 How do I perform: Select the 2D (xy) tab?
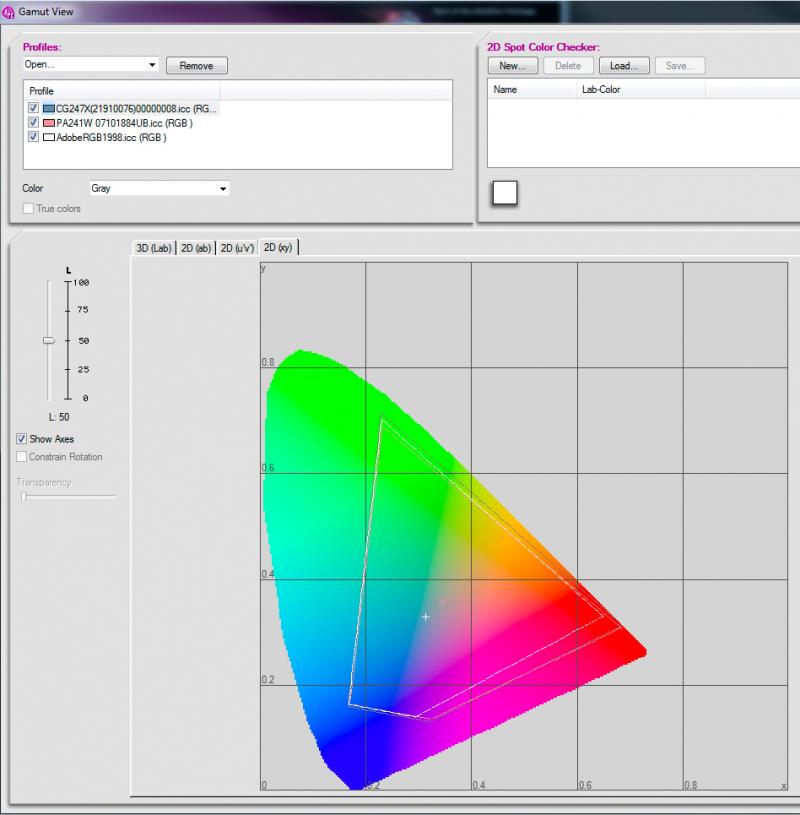(278, 247)
